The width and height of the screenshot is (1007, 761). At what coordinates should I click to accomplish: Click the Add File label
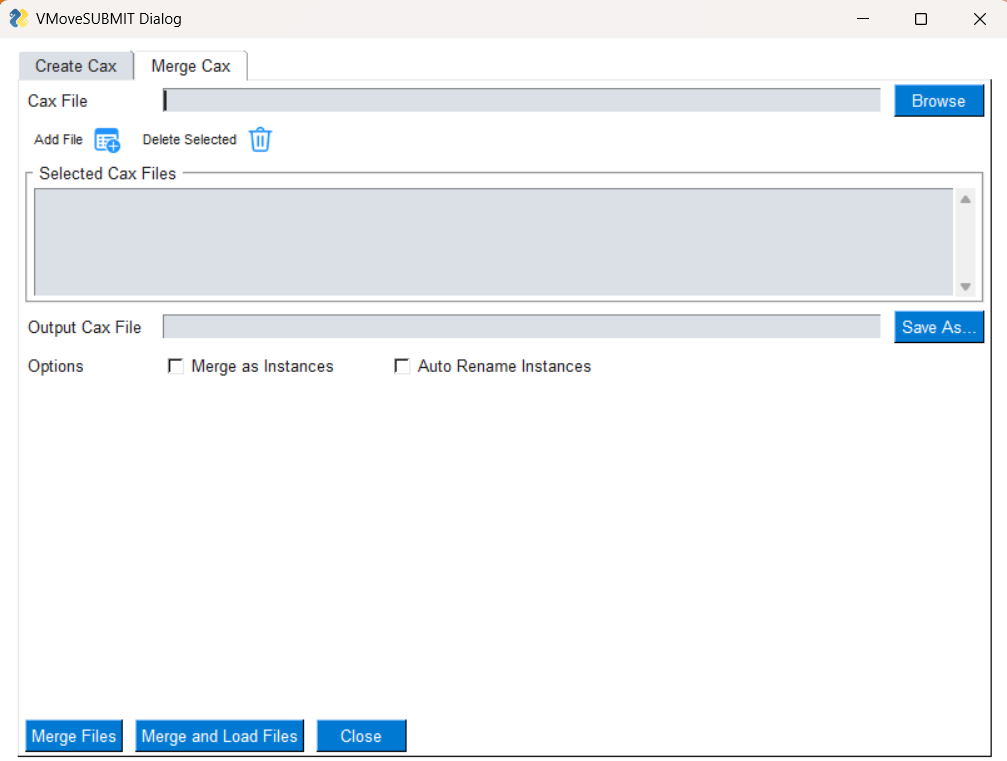pyautogui.click(x=58, y=139)
